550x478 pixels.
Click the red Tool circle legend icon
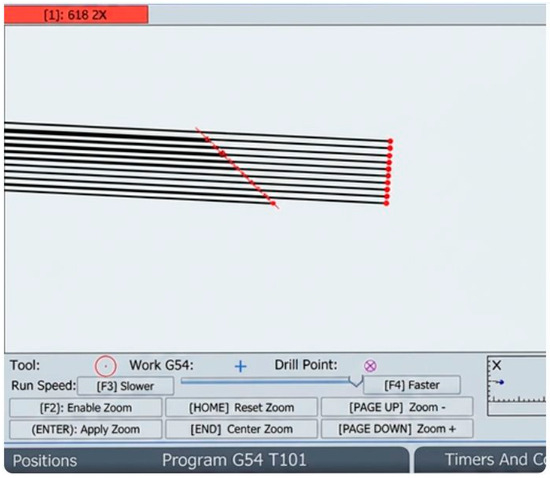[x=105, y=366]
